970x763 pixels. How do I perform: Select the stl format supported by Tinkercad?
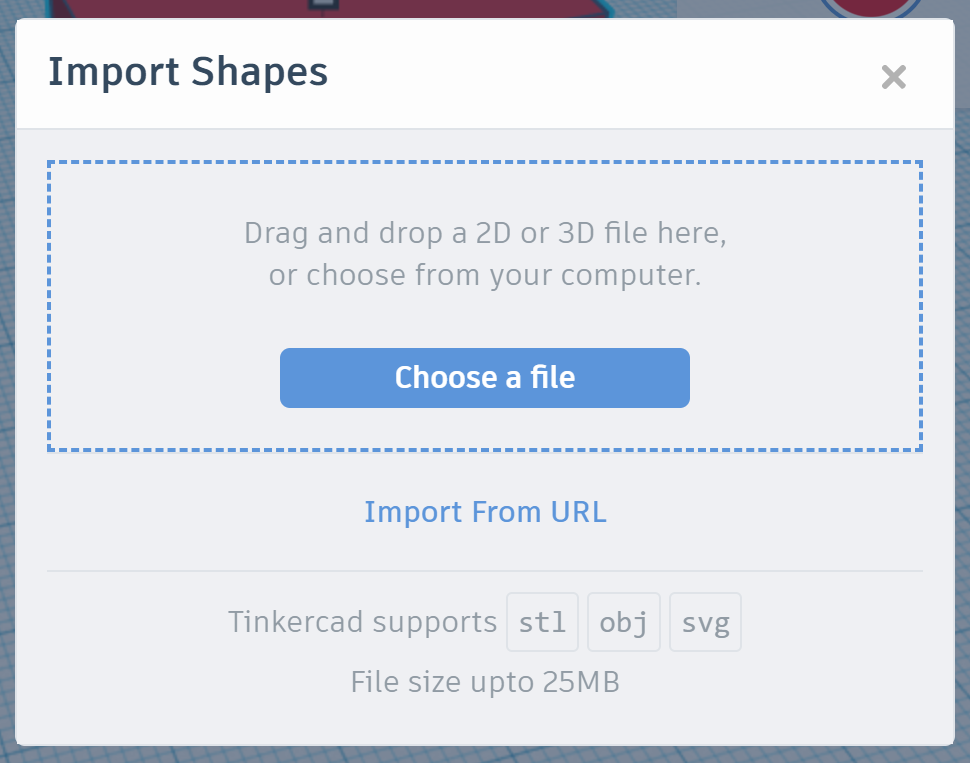click(x=542, y=621)
